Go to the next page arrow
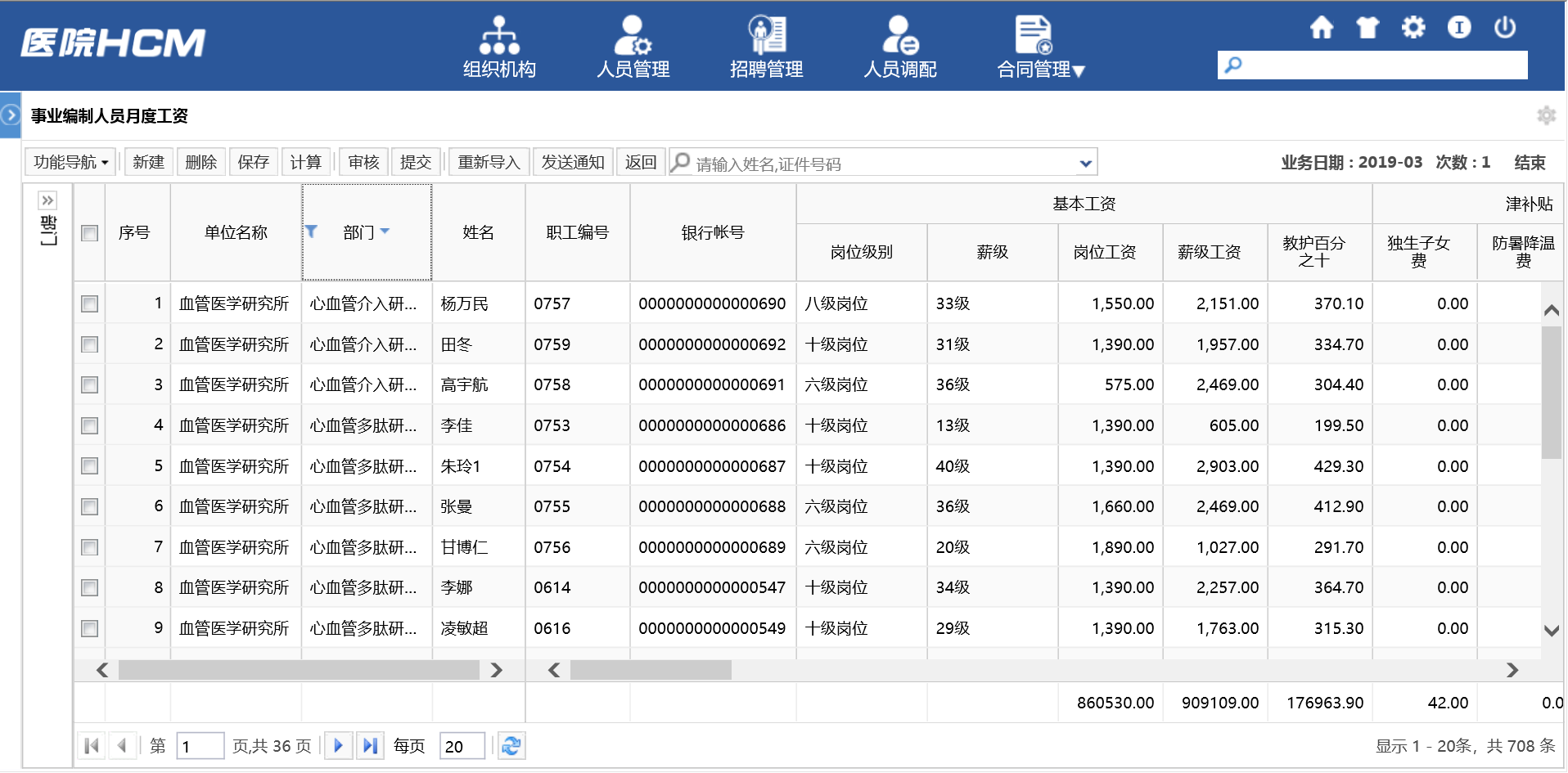The width and height of the screenshot is (1568, 773). [x=338, y=746]
